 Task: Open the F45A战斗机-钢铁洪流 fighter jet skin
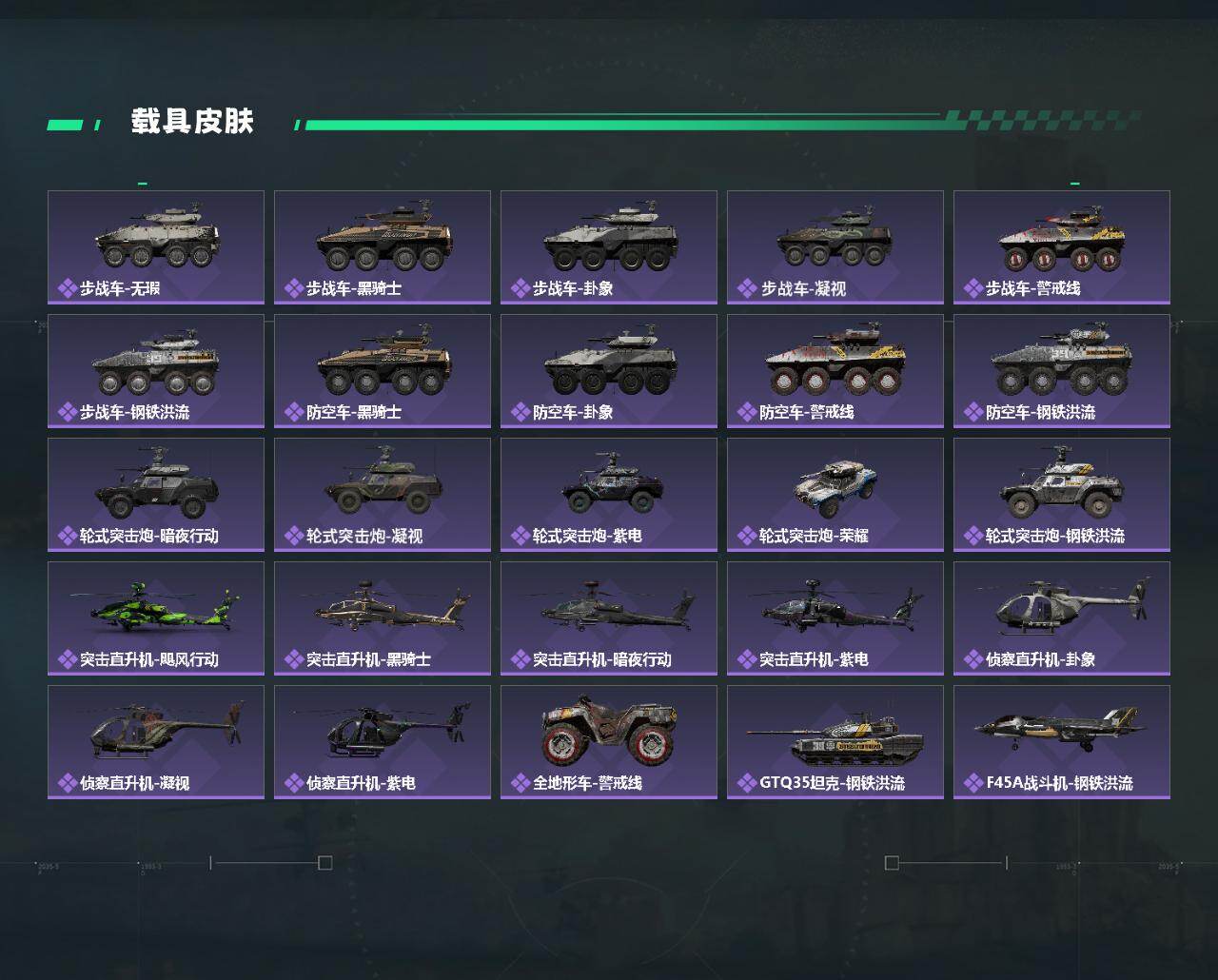tap(1062, 742)
